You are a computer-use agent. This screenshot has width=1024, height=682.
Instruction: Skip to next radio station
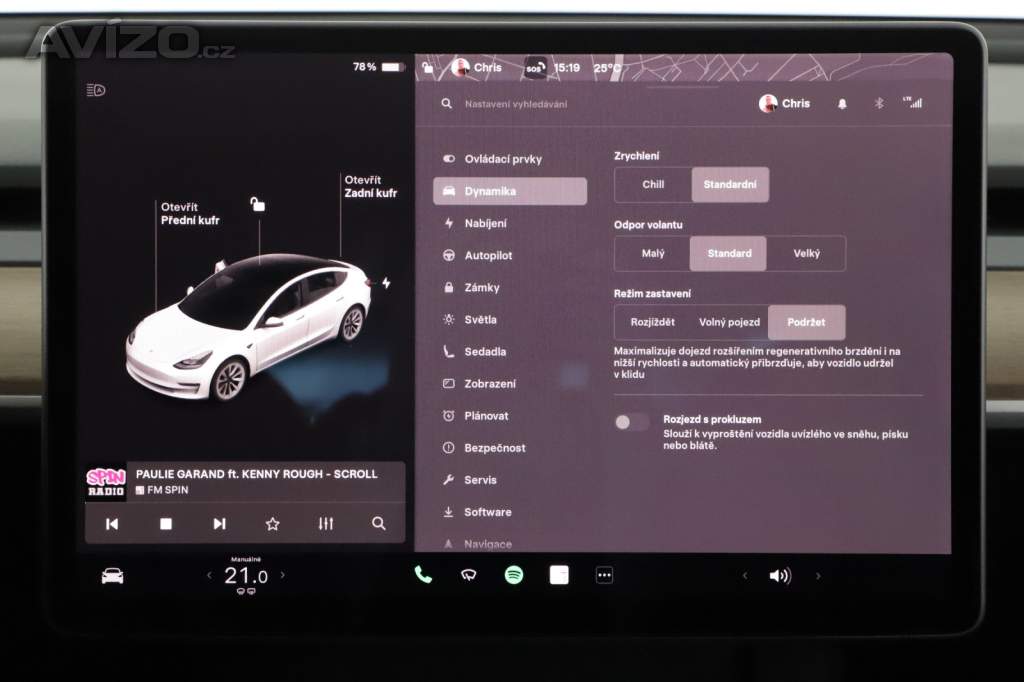pyautogui.click(x=219, y=524)
